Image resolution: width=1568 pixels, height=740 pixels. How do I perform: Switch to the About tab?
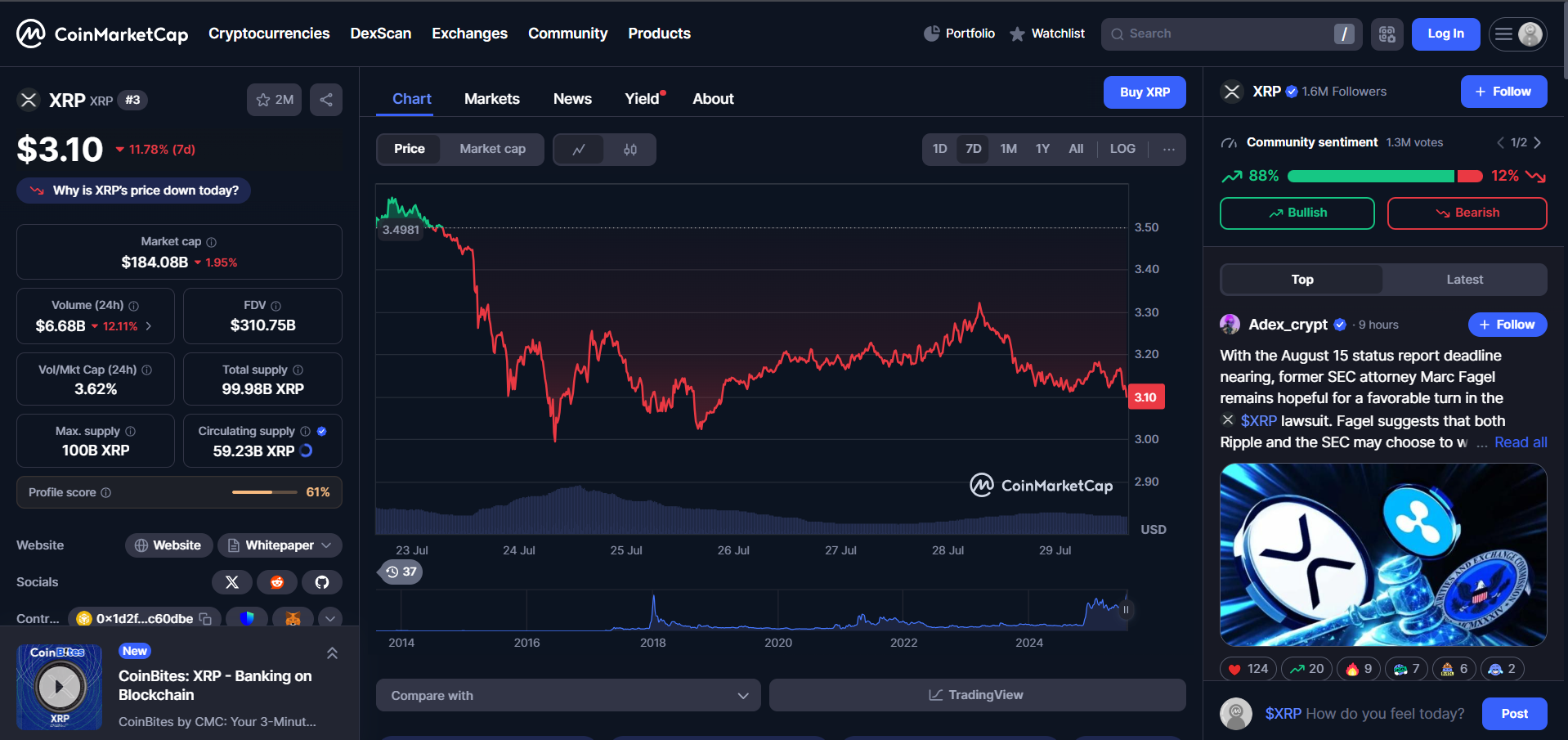[x=714, y=99]
